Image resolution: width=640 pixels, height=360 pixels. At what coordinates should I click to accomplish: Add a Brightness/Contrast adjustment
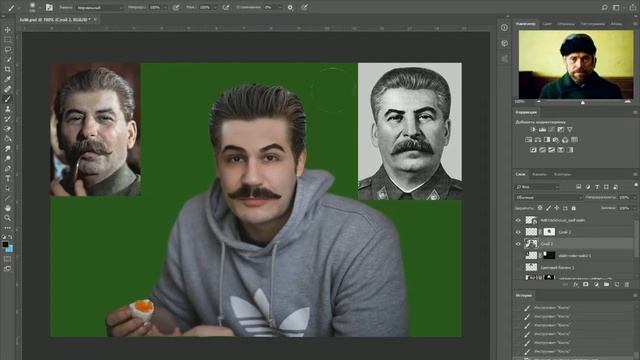tap(533, 129)
